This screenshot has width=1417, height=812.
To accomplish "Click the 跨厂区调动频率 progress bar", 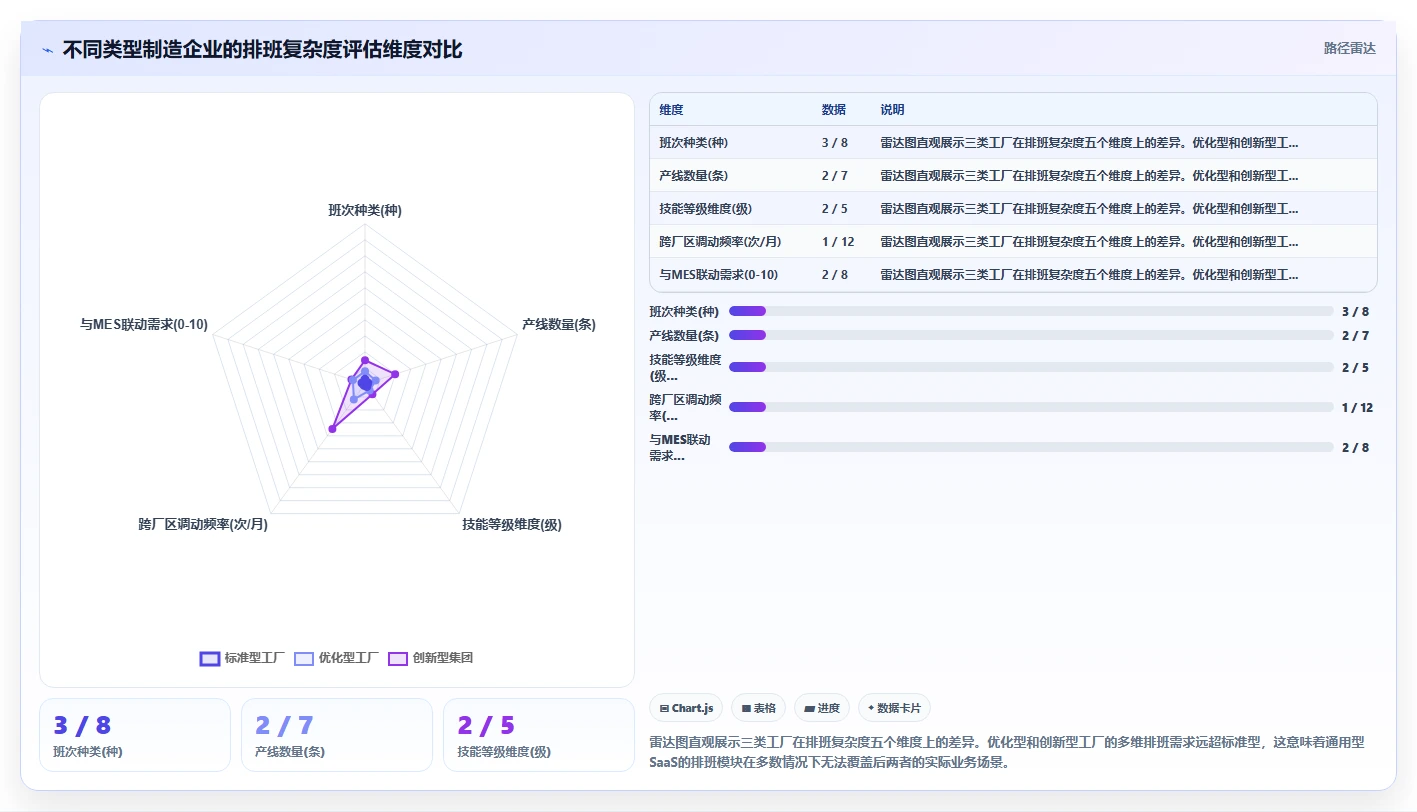I will coord(1031,407).
